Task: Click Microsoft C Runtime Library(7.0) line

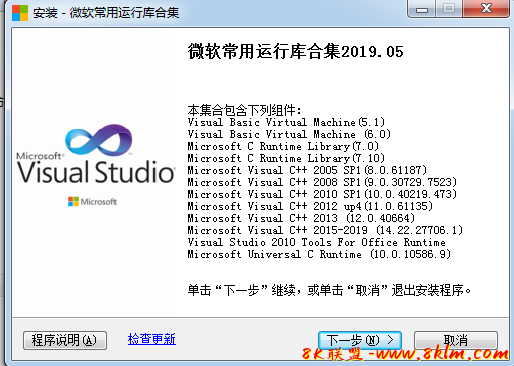Action: point(283,146)
